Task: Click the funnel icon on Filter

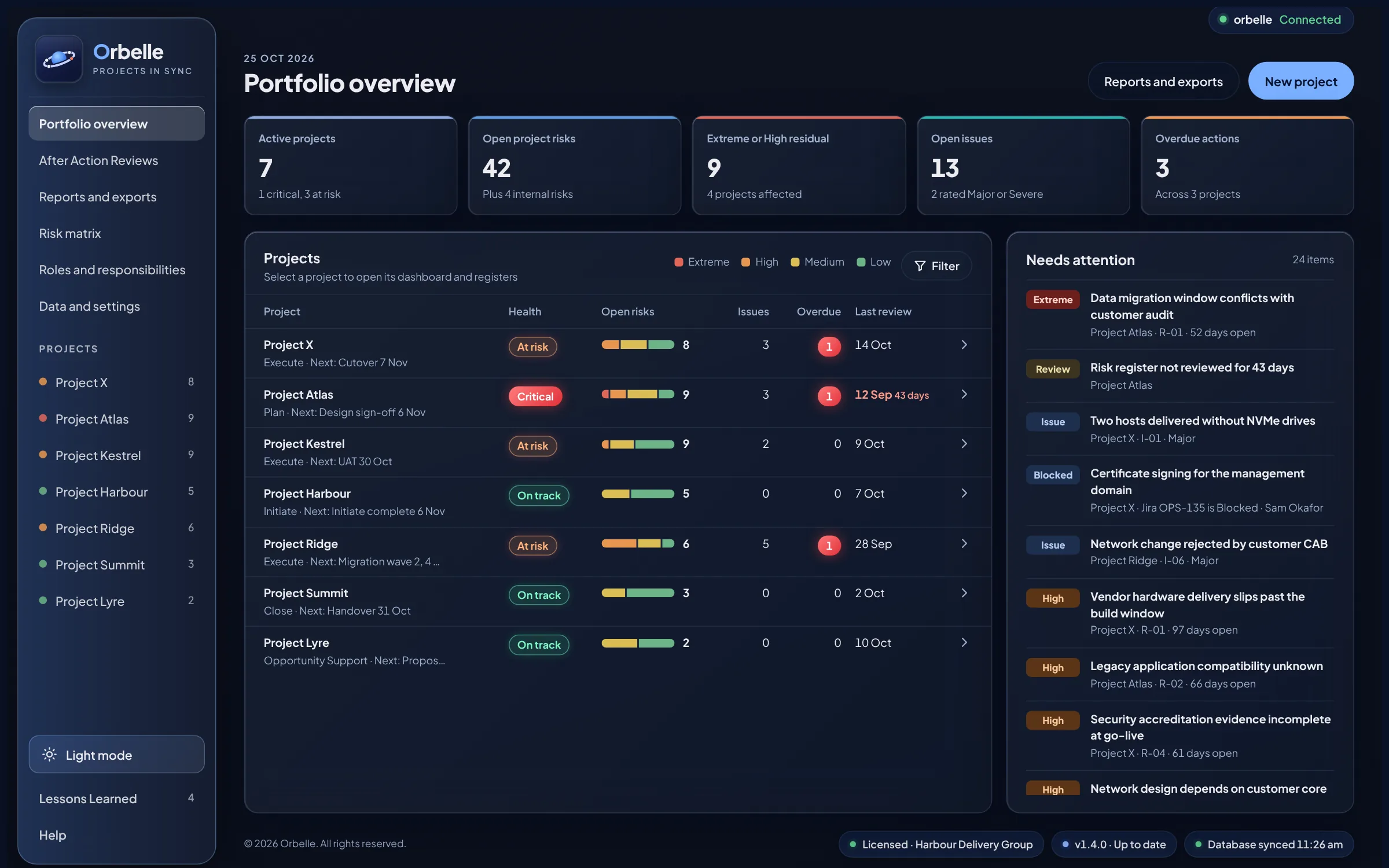Action: coord(920,266)
